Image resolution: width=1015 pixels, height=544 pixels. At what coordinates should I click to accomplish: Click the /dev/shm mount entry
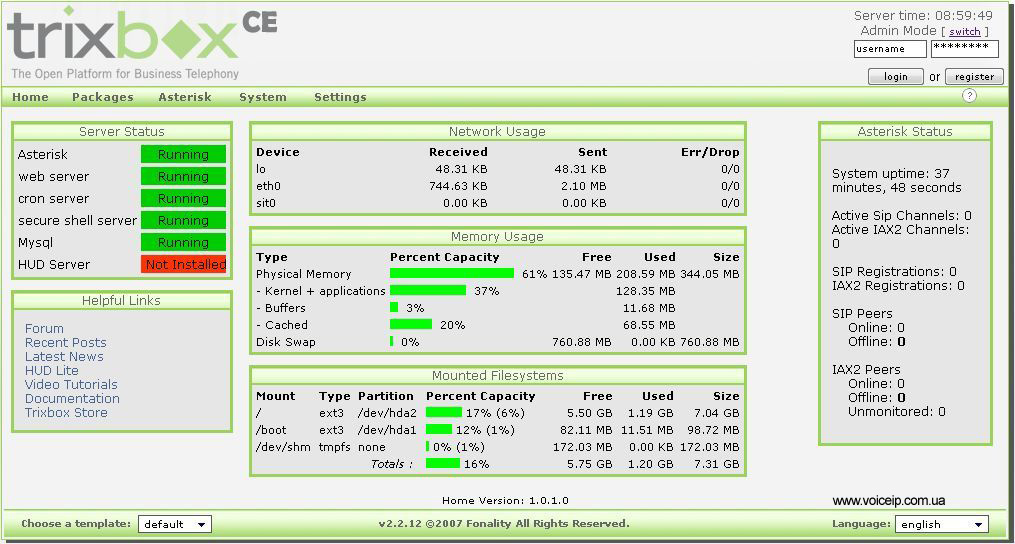284,446
